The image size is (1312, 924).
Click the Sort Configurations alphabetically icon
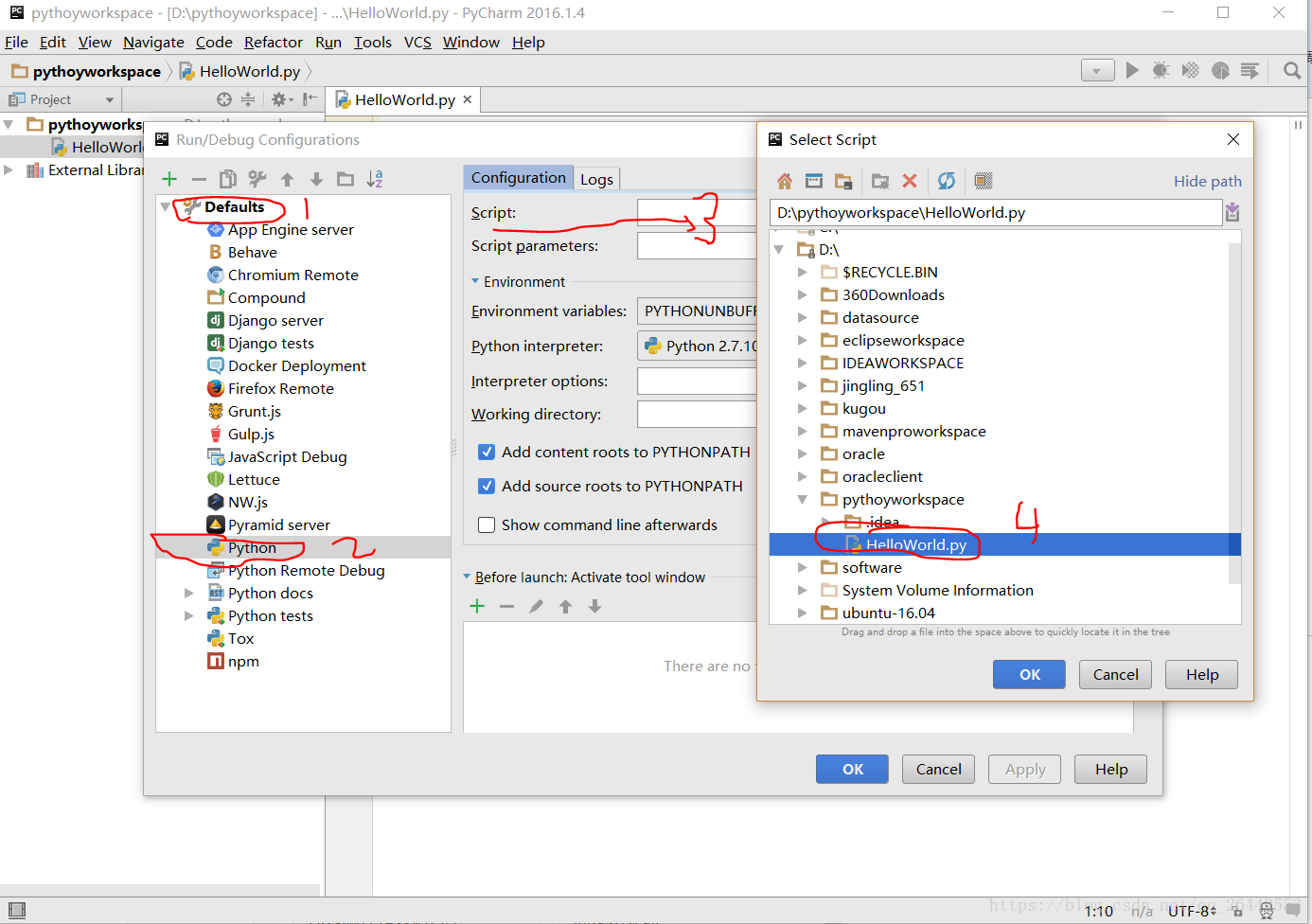375,179
